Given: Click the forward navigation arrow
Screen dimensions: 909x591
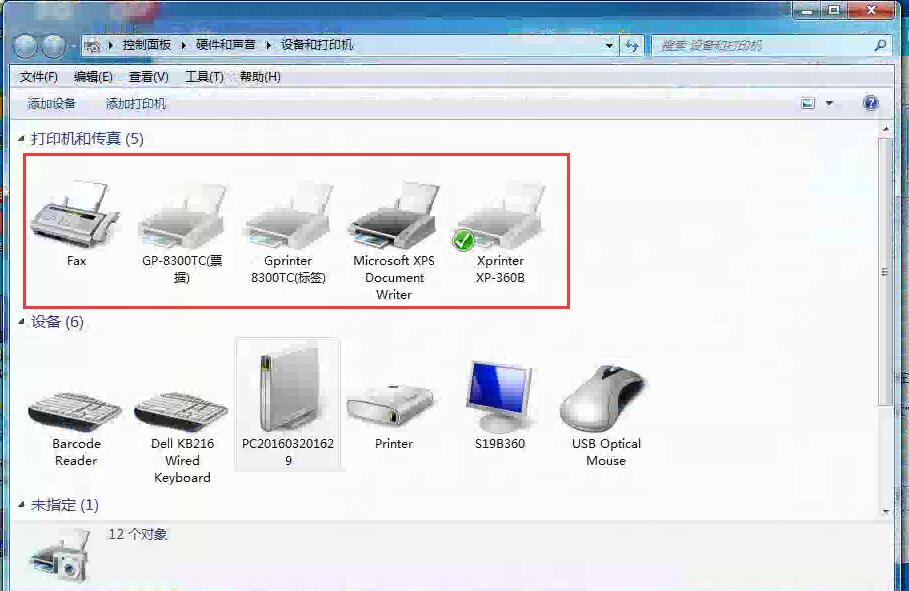Looking at the screenshot, I should (x=54, y=46).
